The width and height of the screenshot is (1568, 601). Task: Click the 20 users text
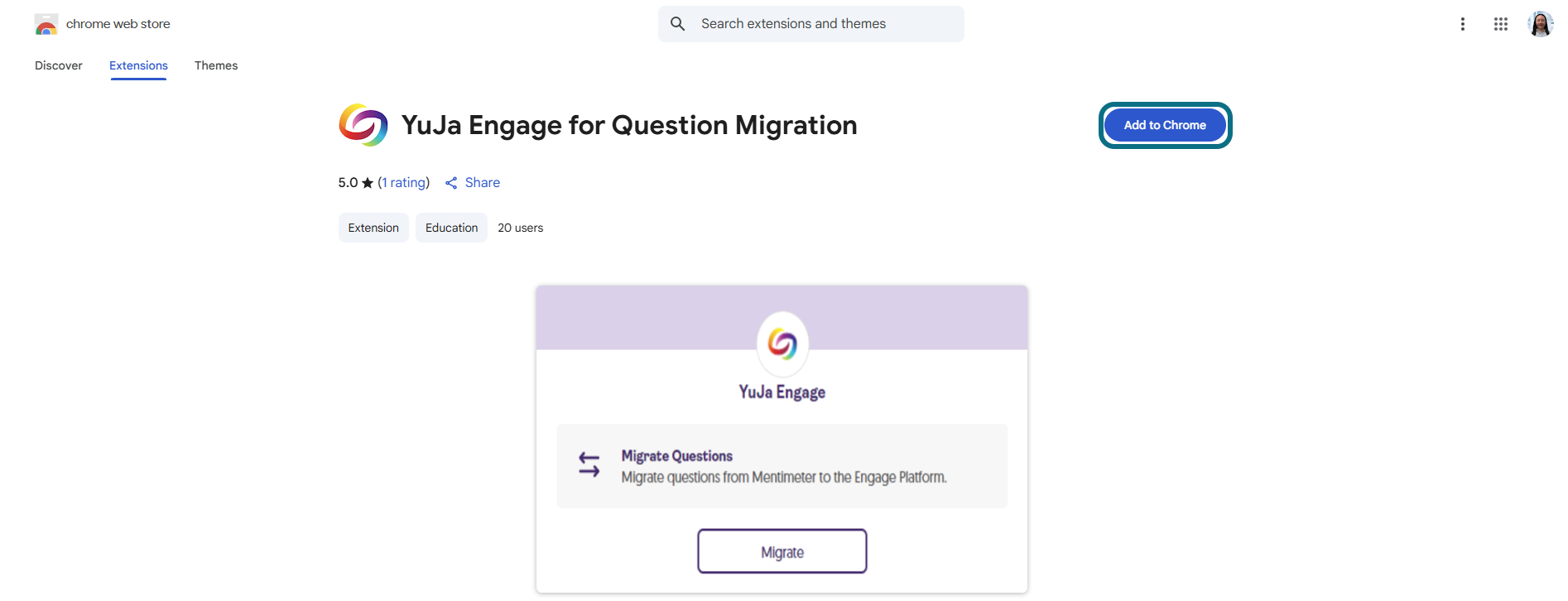[x=521, y=228]
